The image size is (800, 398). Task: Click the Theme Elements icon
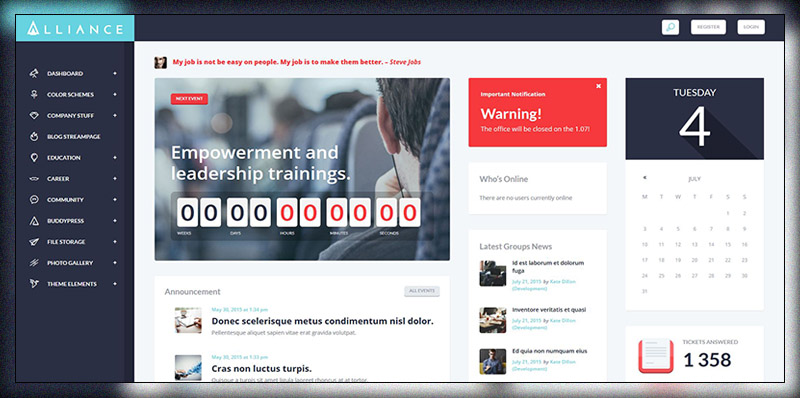(34, 284)
